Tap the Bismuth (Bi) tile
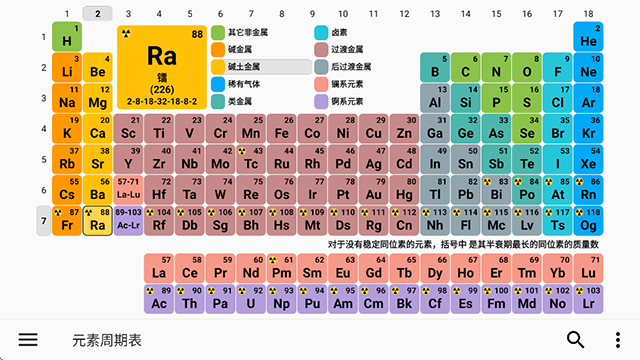Image resolution: width=640 pixels, height=360 pixels. (496, 190)
